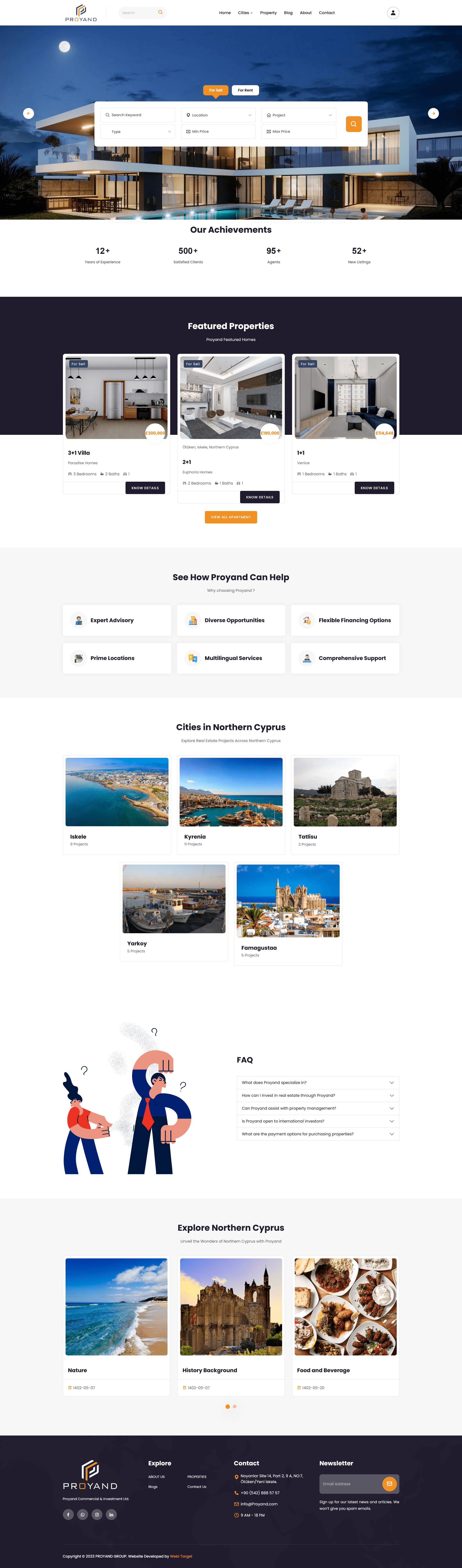
Task: Click Know Details on the 2+1 Euphoria Homes card
Action: (x=260, y=497)
